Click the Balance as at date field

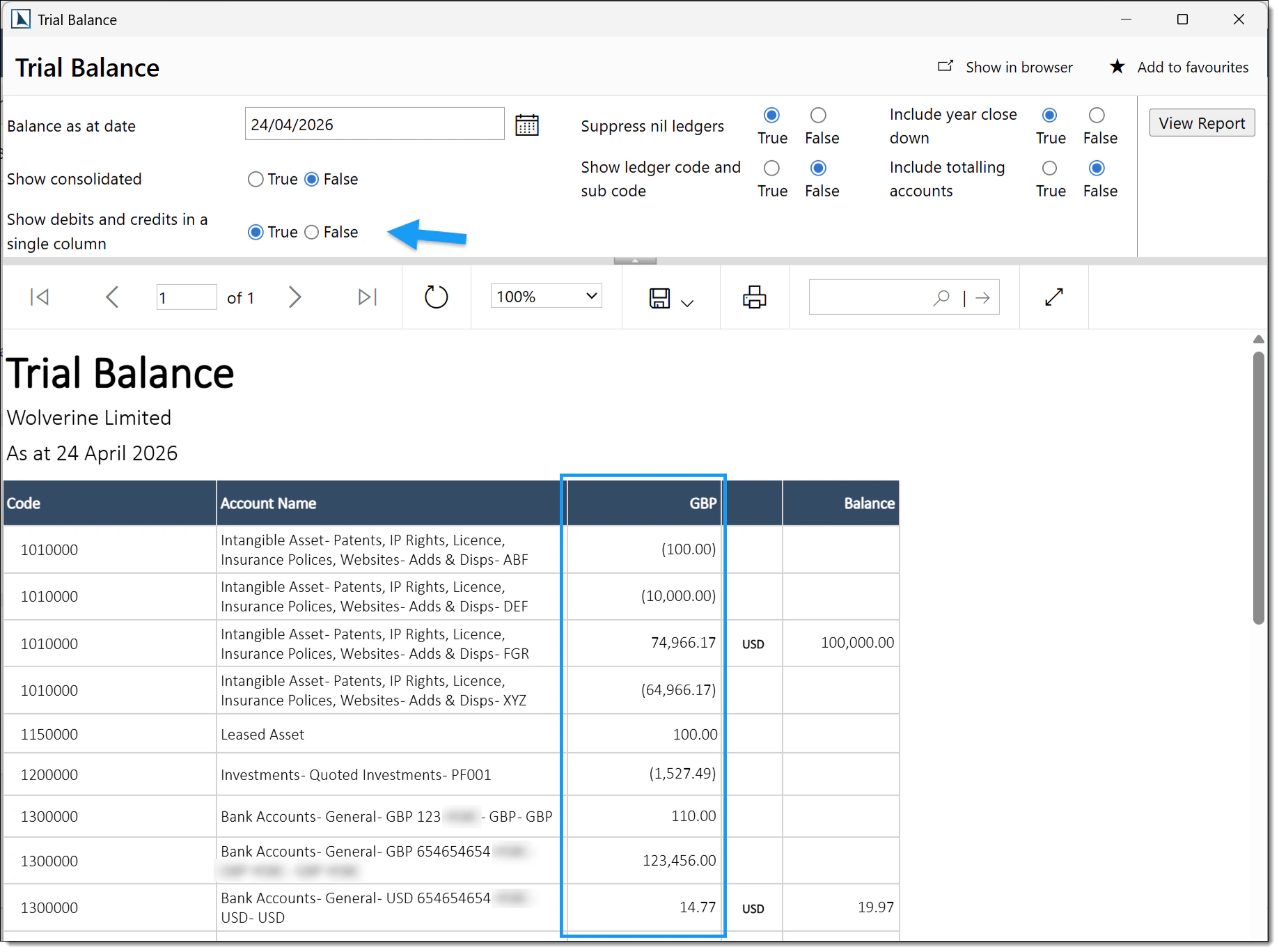375,124
